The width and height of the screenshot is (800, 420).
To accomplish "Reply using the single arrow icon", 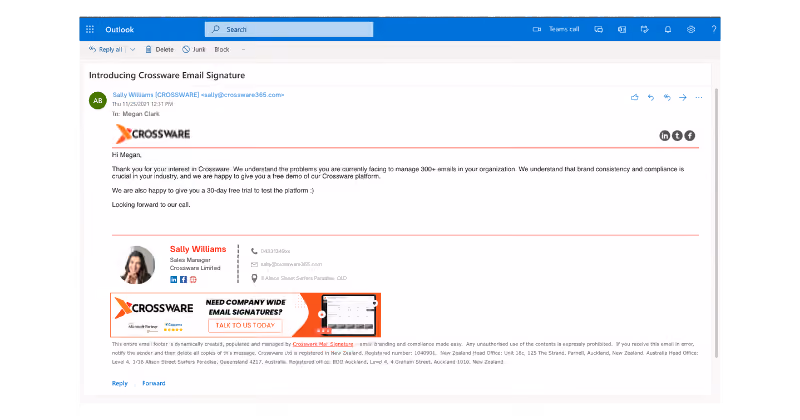I will (x=651, y=97).
